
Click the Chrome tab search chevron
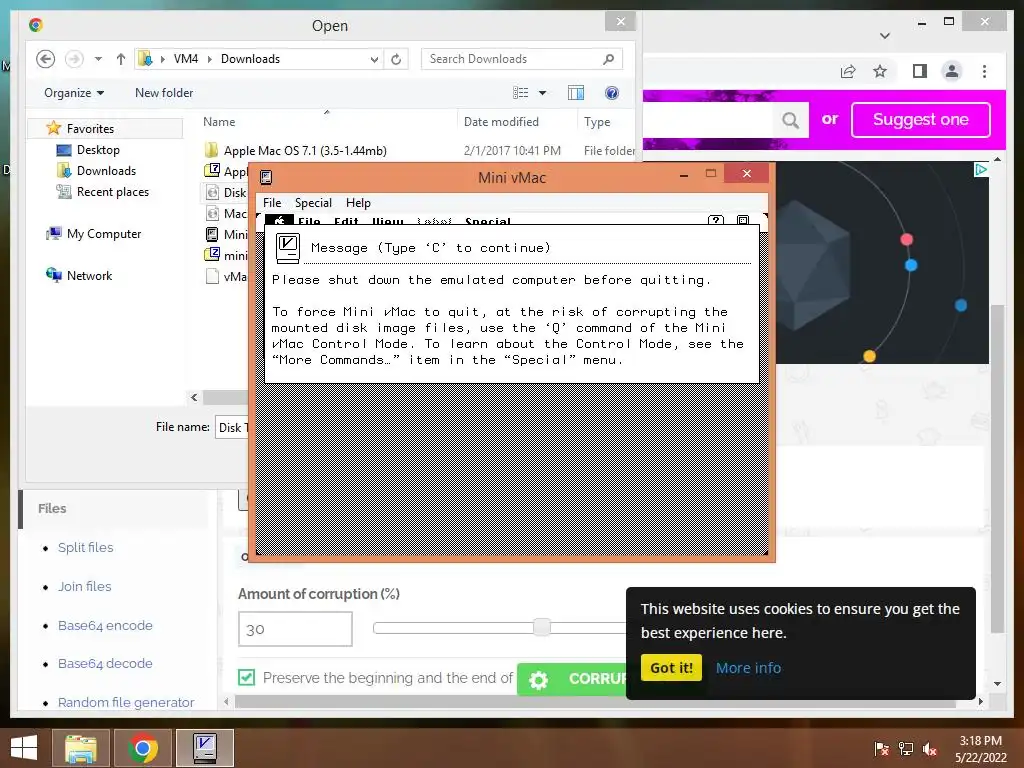point(885,36)
